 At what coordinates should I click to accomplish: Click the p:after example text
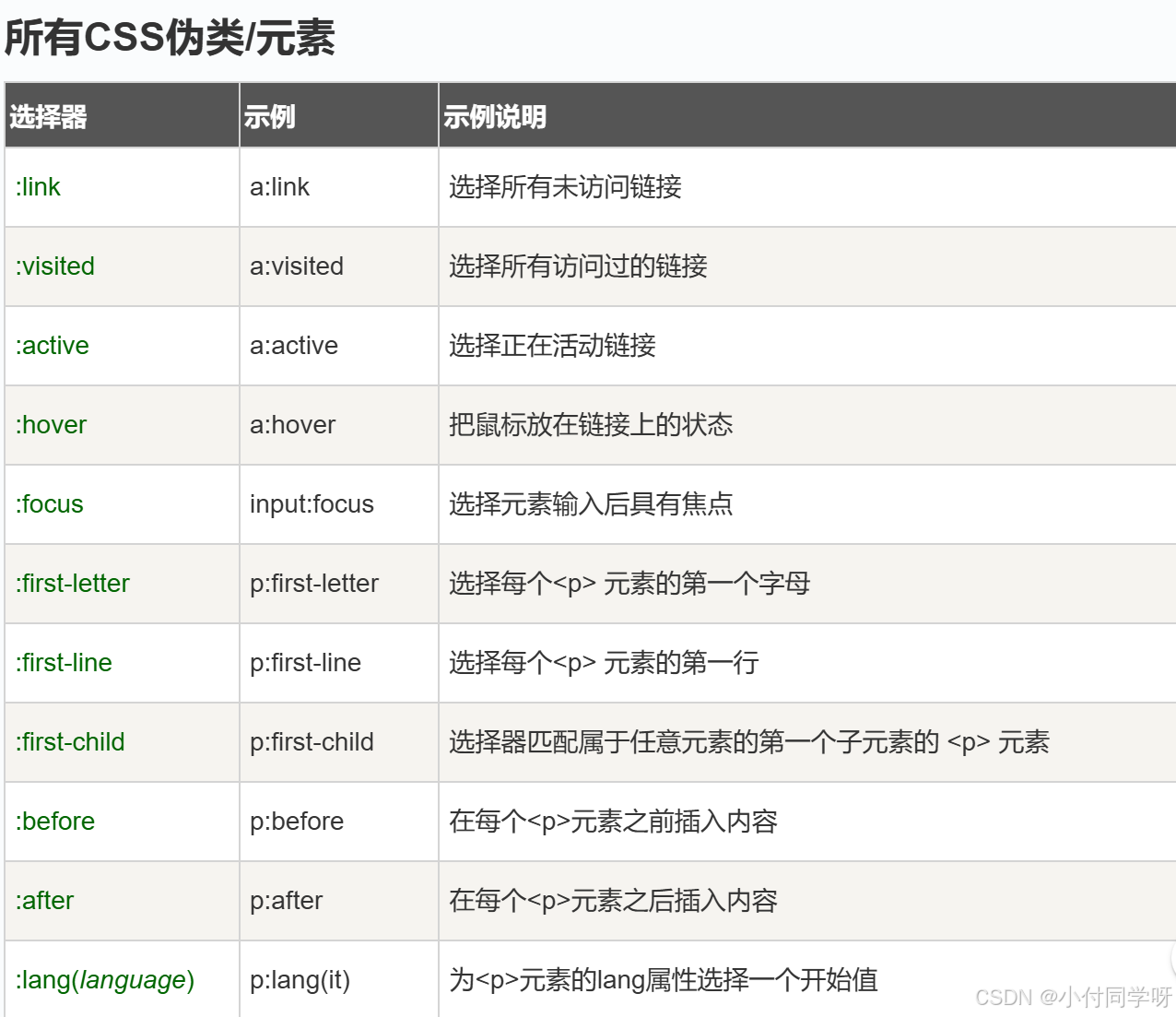tap(287, 901)
